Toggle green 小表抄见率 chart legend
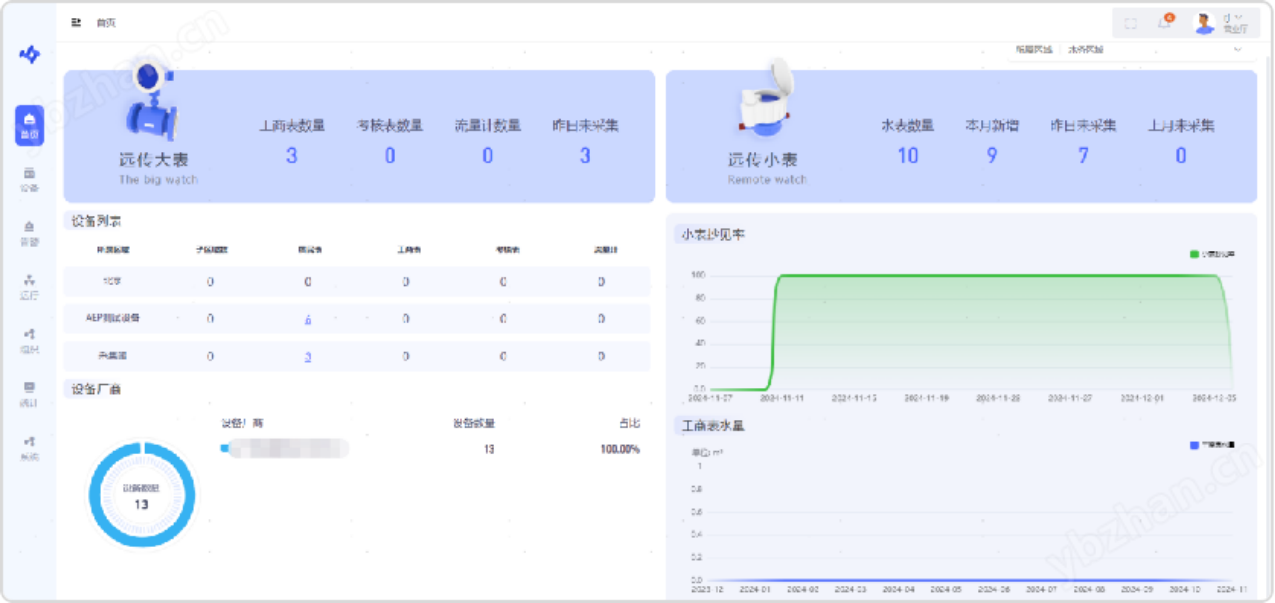The width and height of the screenshot is (1275, 603). [1212, 254]
